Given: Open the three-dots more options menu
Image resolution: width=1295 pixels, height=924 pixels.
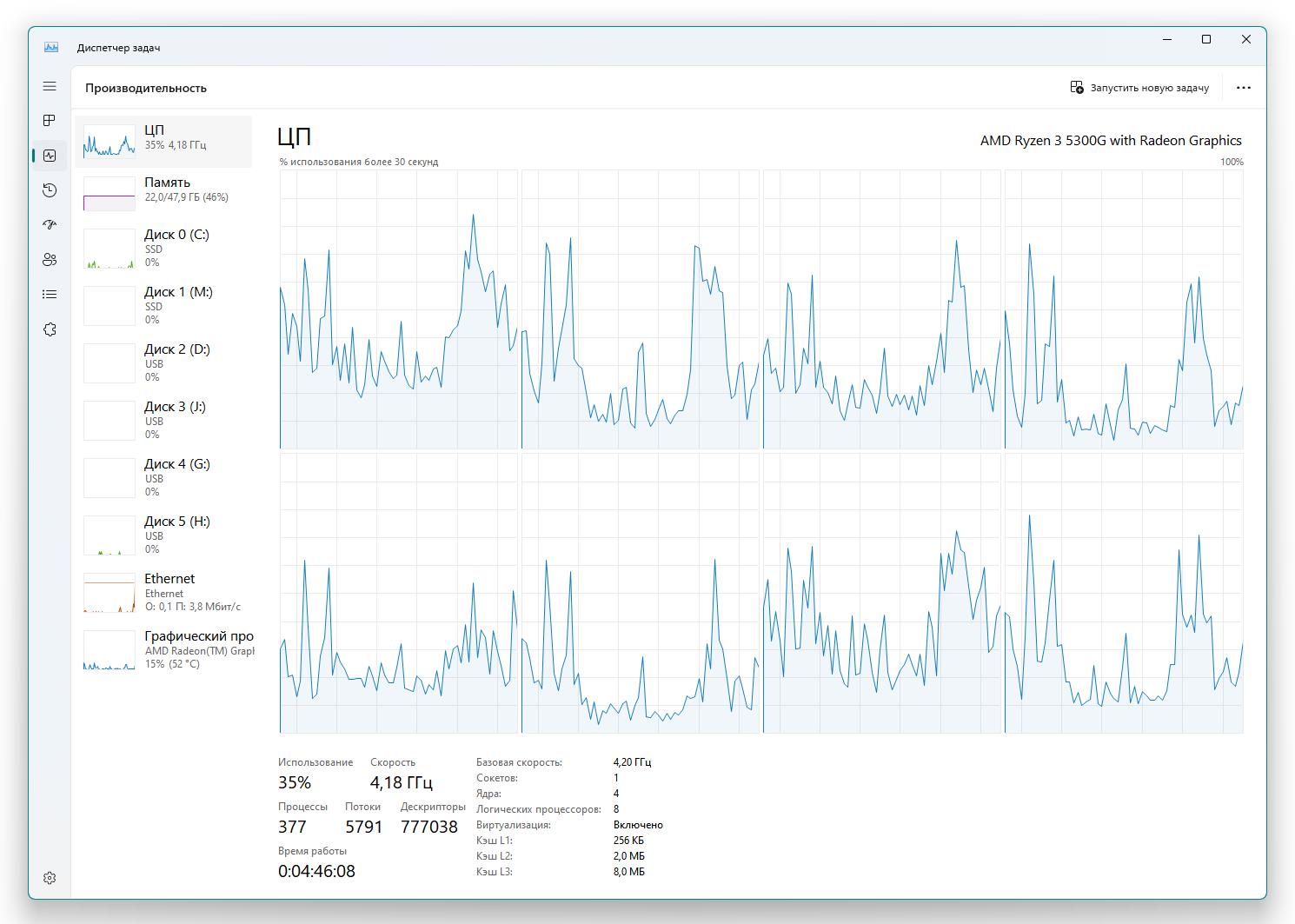Looking at the screenshot, I should [x=1244, y=88].
